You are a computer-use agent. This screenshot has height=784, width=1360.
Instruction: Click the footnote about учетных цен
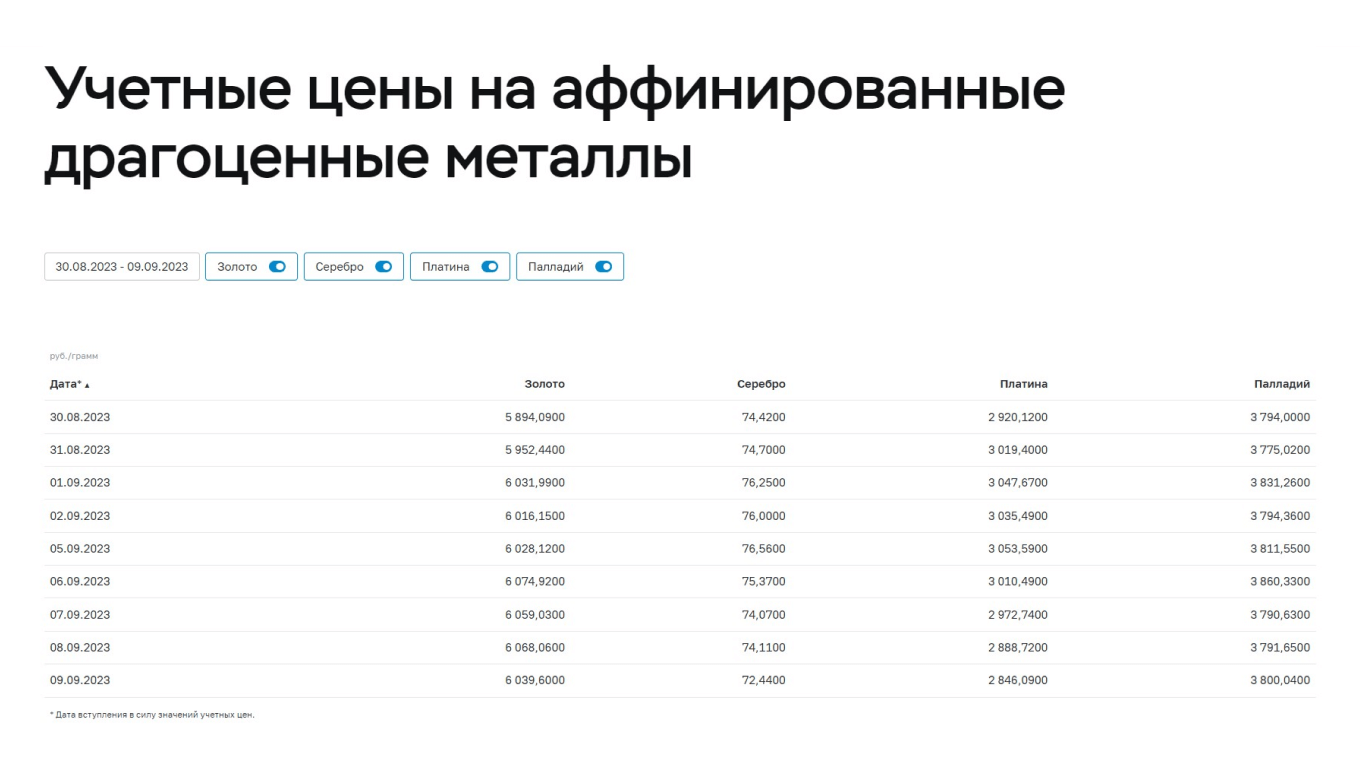click(151, 716)
